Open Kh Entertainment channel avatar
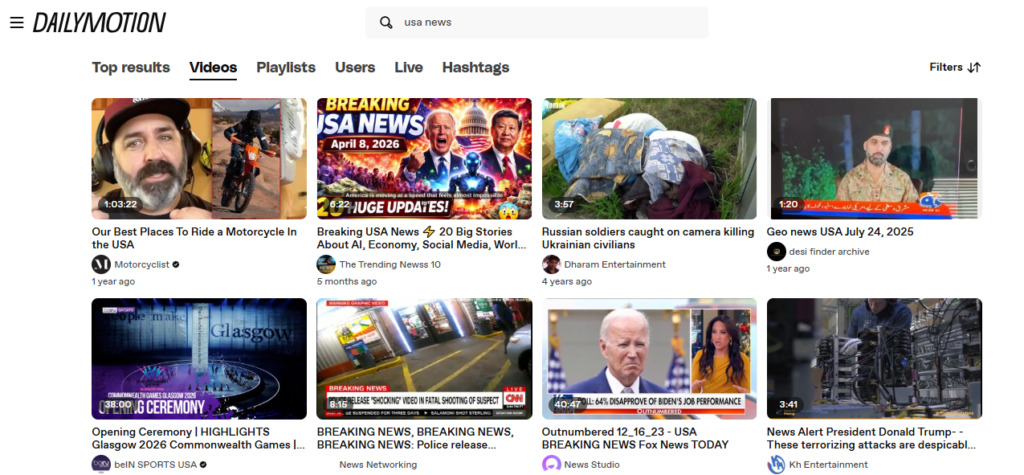 tap(776, 465)
